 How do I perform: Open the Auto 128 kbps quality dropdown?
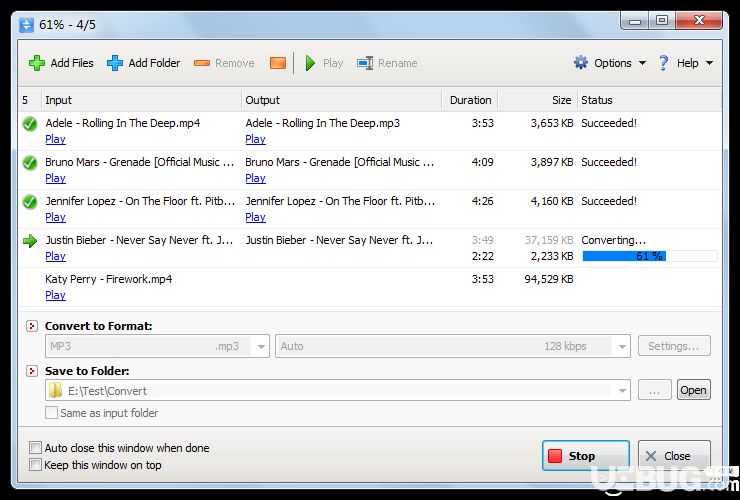coord(622,347)
